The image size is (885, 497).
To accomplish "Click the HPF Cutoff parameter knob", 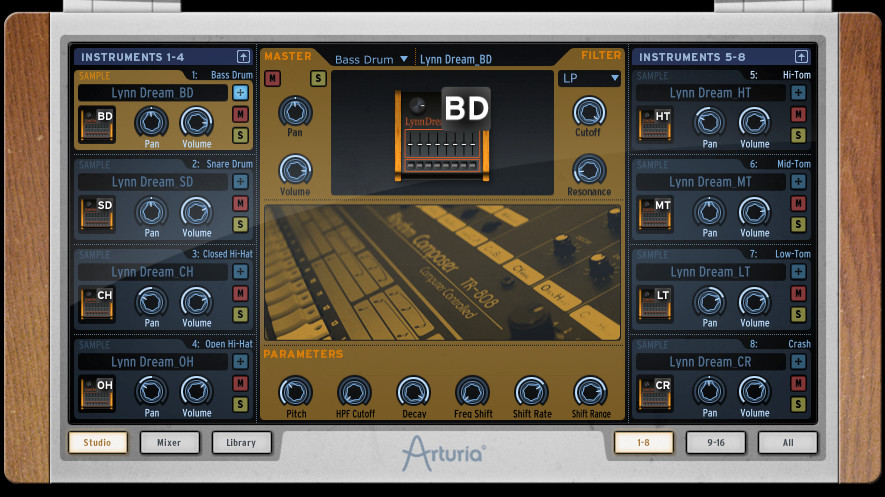I will point(354,392).
